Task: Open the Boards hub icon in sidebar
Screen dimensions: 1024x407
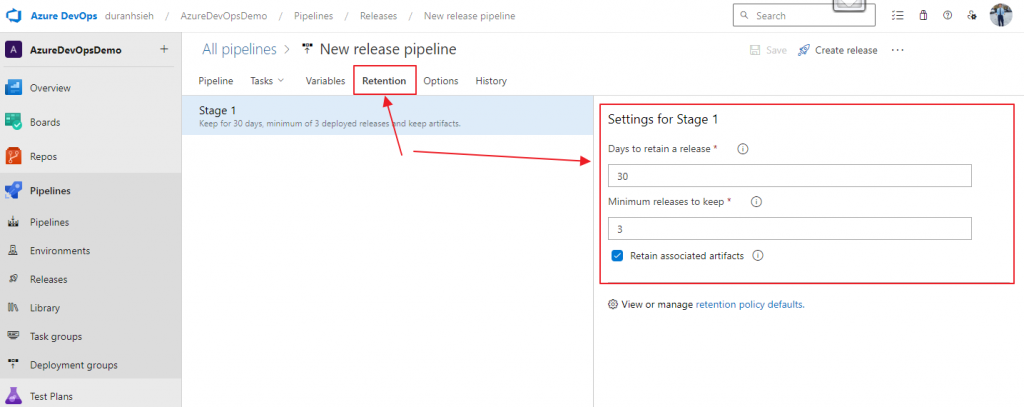Action: 14,122
